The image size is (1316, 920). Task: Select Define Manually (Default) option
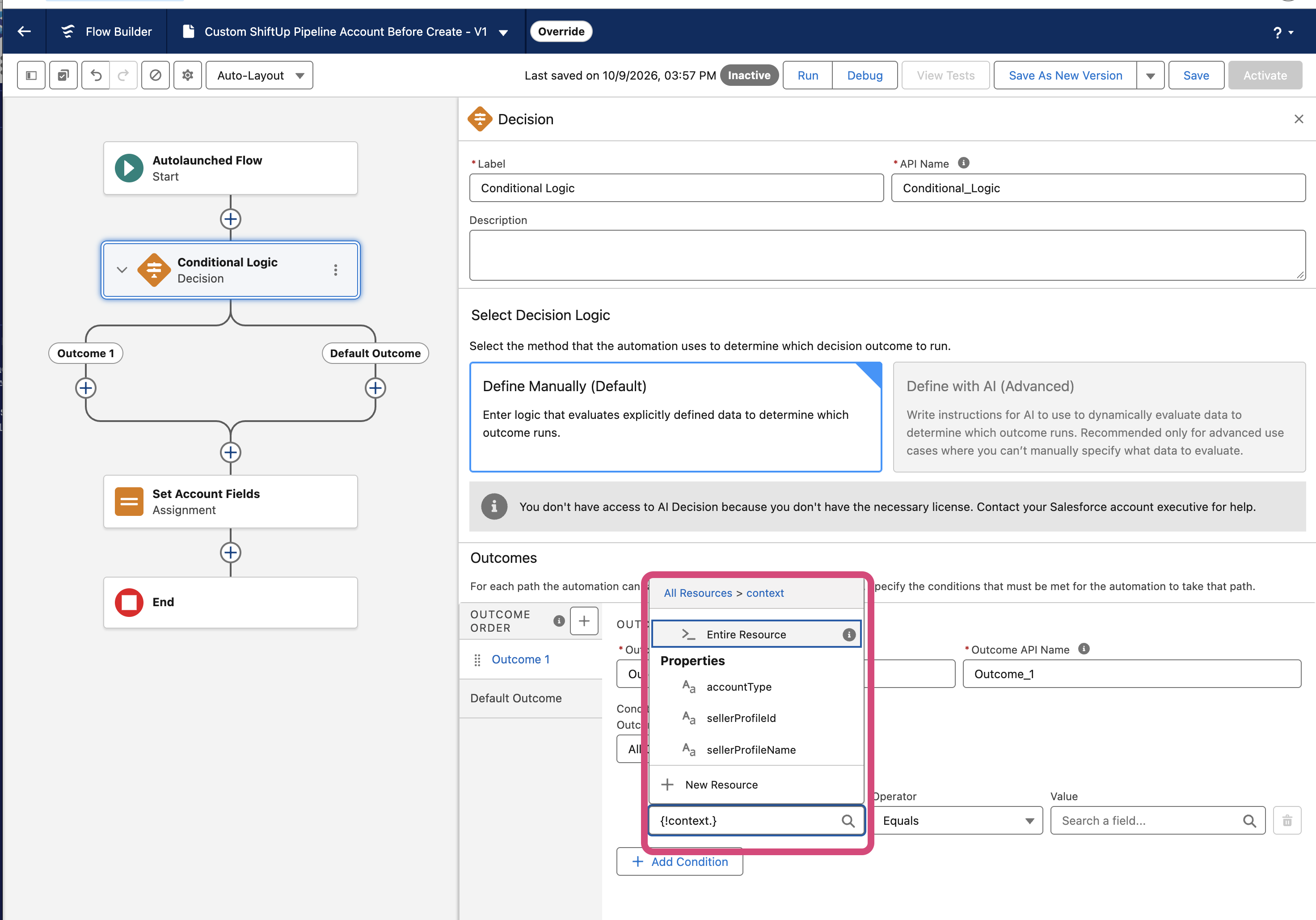(x=676, y=417)
